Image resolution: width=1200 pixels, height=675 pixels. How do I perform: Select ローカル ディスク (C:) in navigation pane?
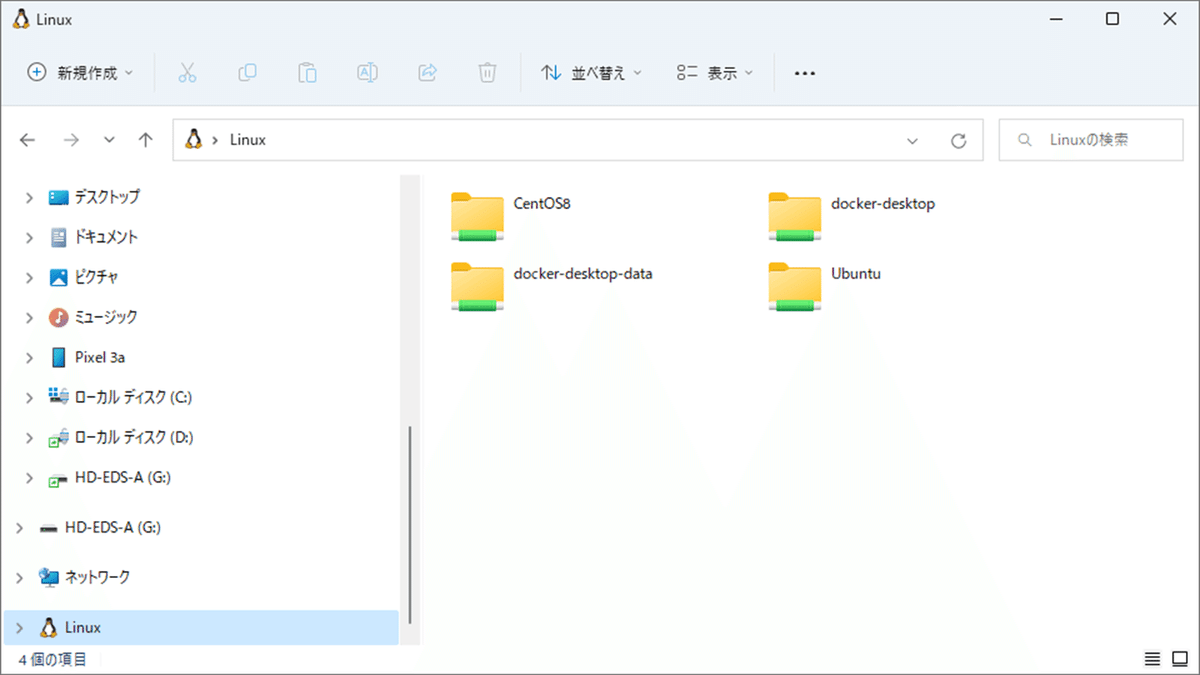tap(133, 397)
